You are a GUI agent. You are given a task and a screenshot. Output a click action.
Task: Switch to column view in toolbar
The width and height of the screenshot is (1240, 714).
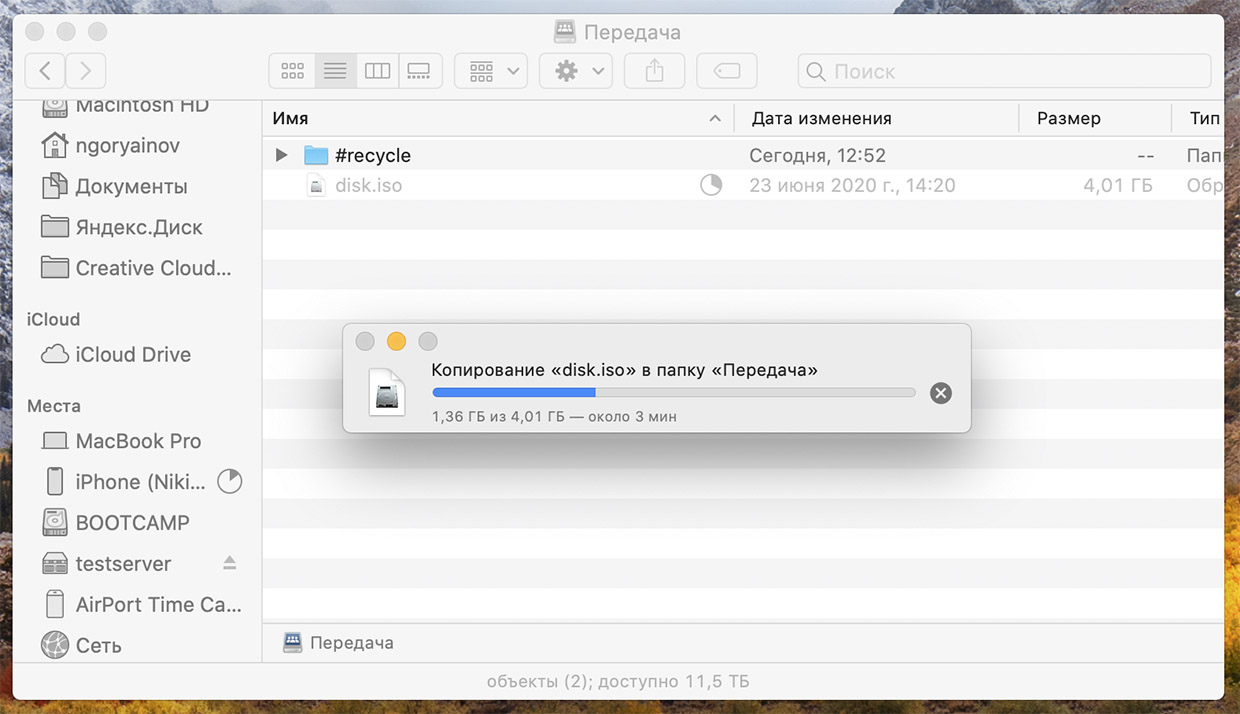coord(377,71)
